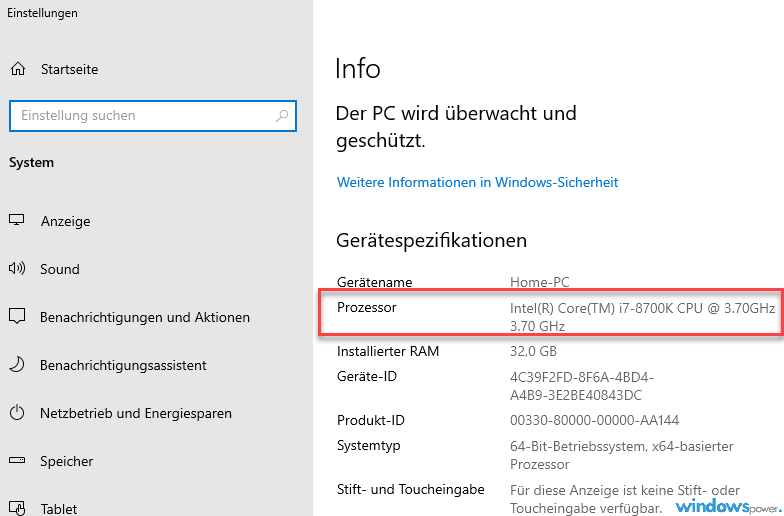
Task: Click the Netzbetrieb power icon
Action: tap(17, 412)
